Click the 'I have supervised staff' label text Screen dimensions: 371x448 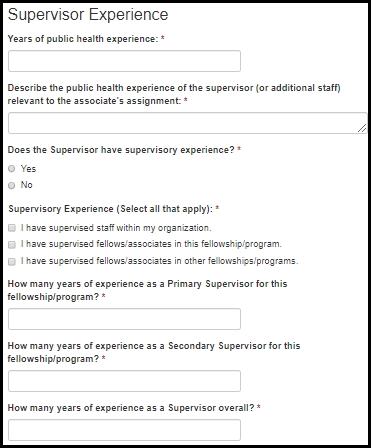[x=116, y=228]
